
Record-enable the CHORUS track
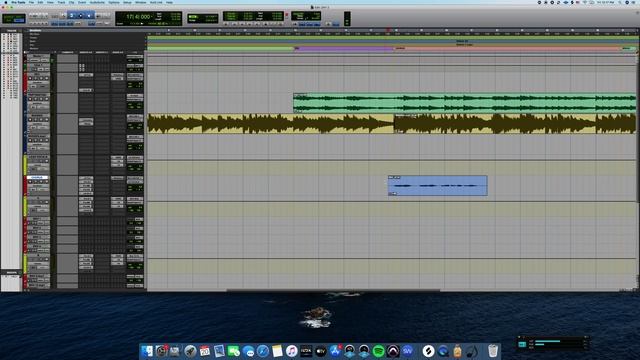coord(30,182)
